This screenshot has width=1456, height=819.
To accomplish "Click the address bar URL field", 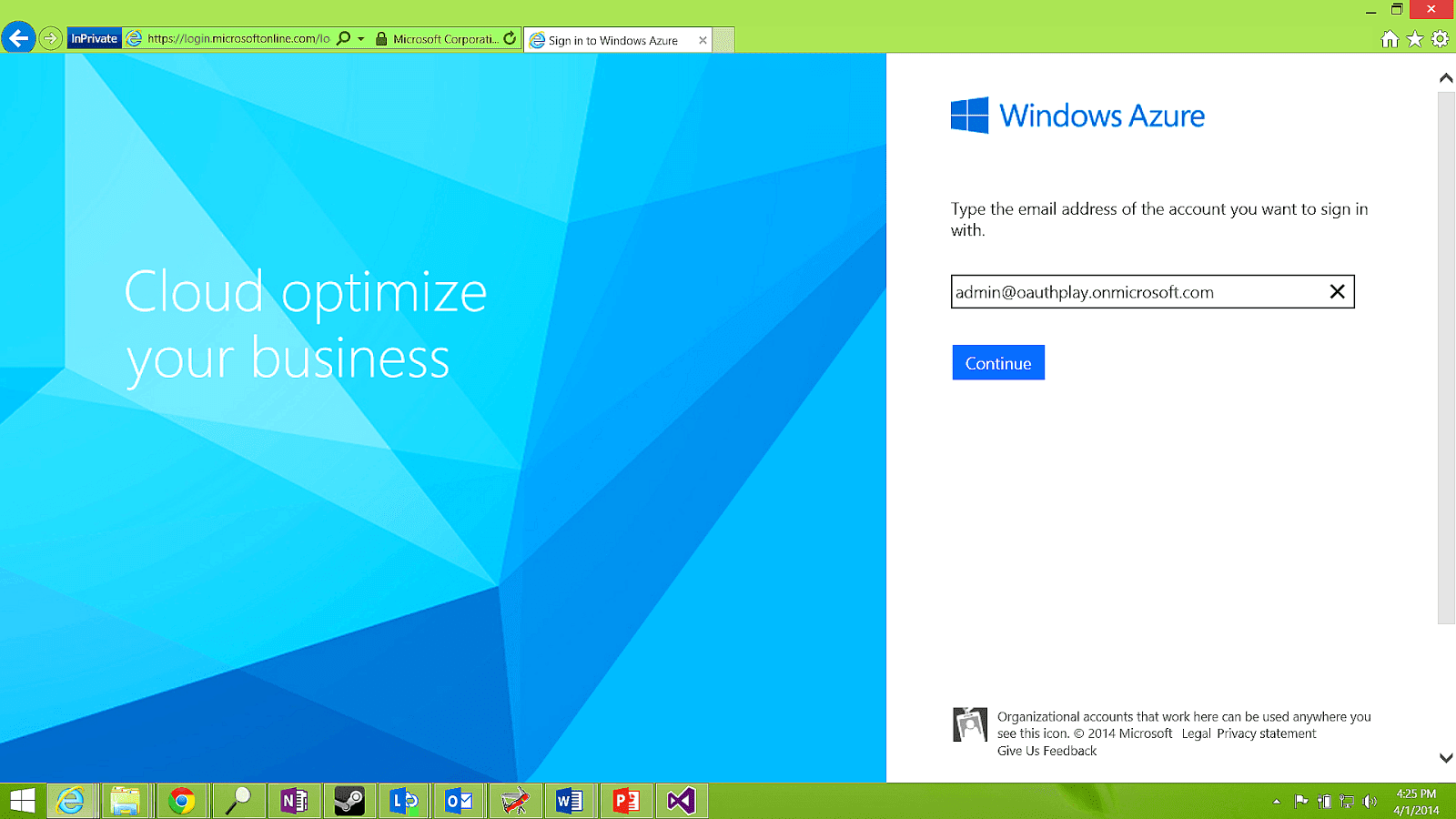I will pos(238,38).
